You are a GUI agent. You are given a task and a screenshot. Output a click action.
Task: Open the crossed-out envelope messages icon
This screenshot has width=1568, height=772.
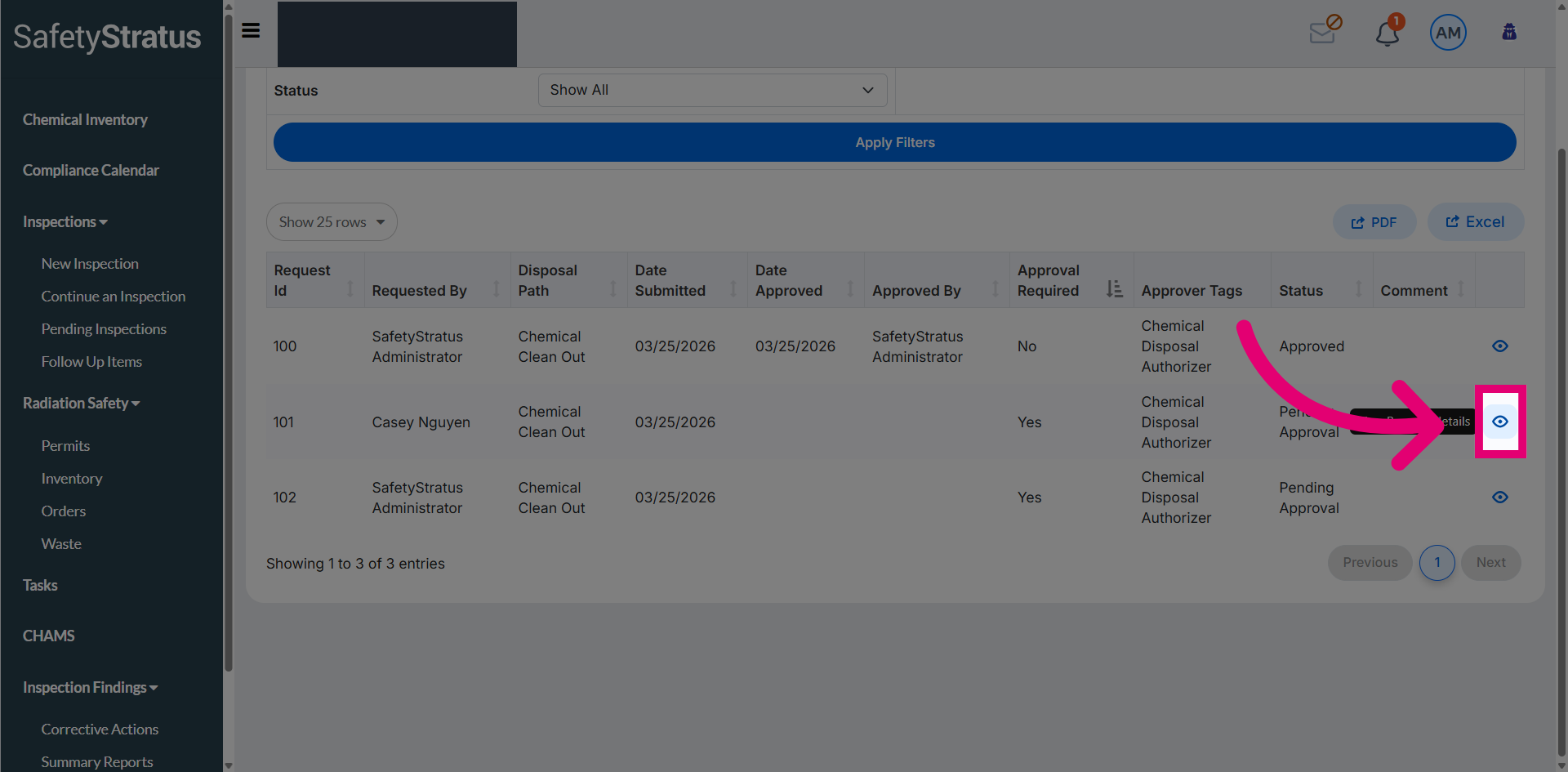pyautogui.click(x=1323, y=32)
